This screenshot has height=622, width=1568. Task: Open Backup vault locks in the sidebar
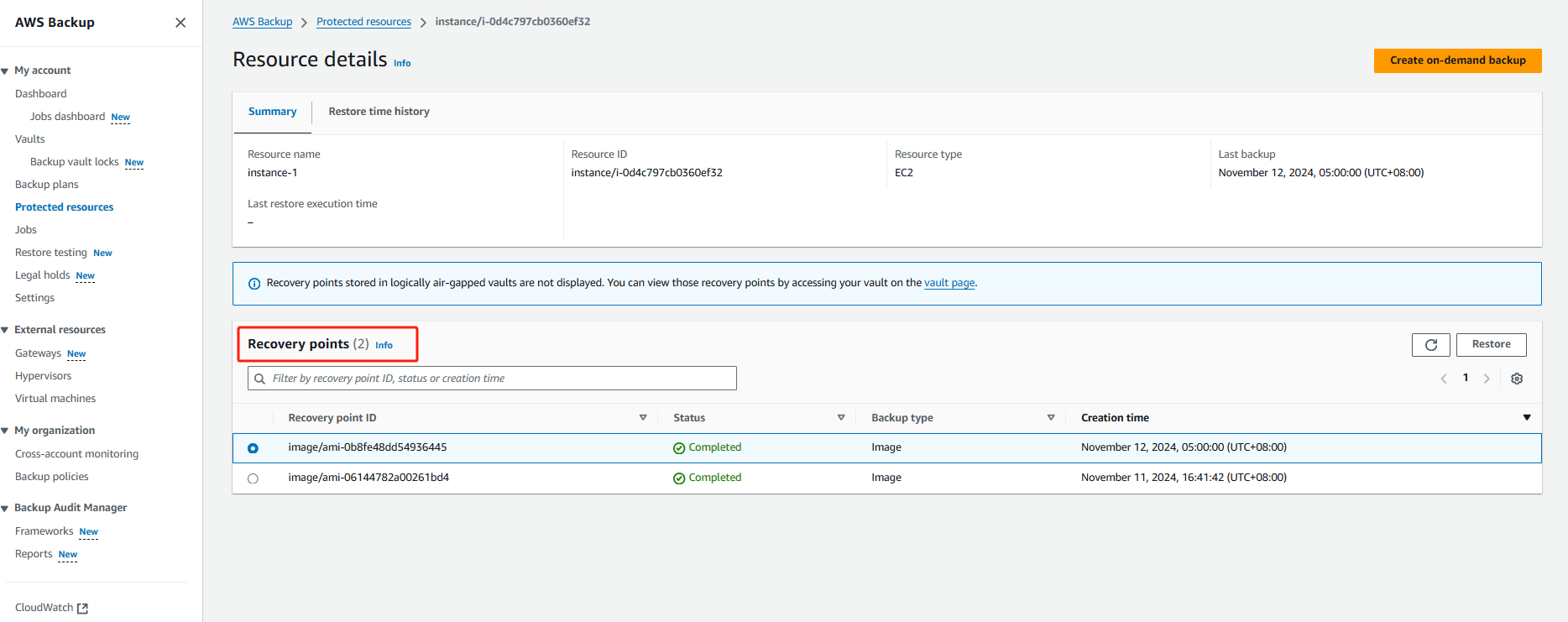74,162
